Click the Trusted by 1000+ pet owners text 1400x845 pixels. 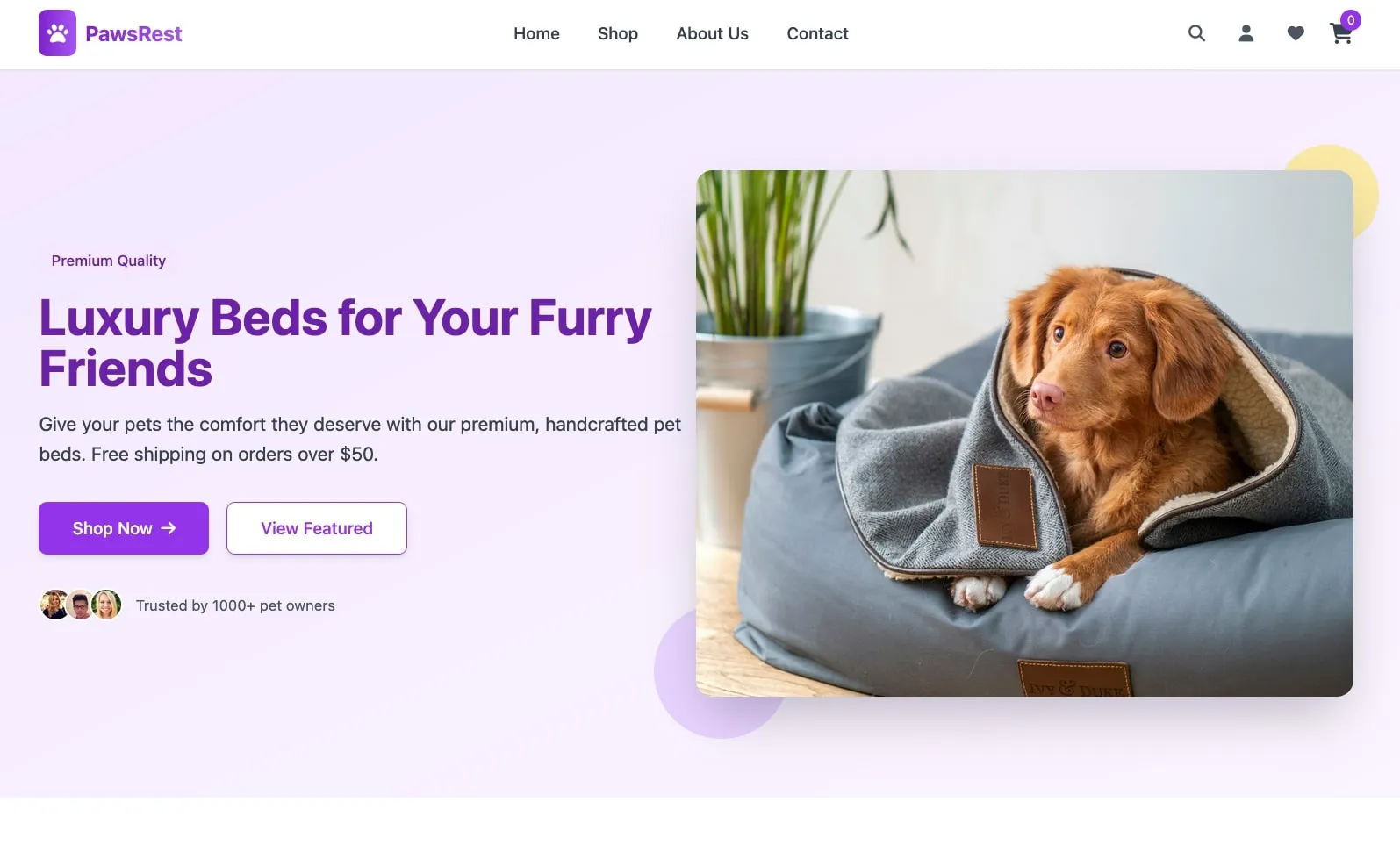pos(235,605)
